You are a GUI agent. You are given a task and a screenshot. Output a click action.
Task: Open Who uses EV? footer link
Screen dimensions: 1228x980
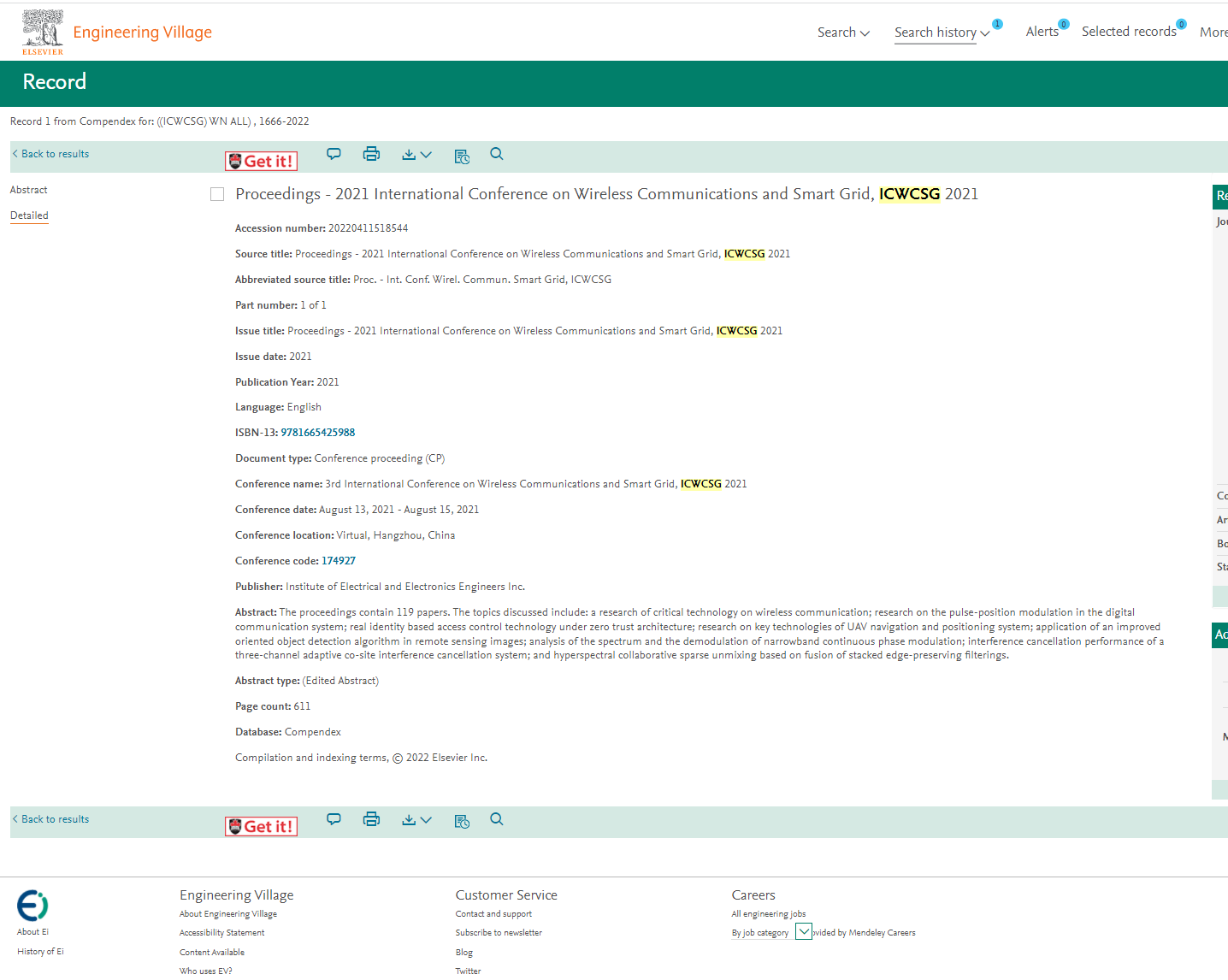tap(206, 971)
